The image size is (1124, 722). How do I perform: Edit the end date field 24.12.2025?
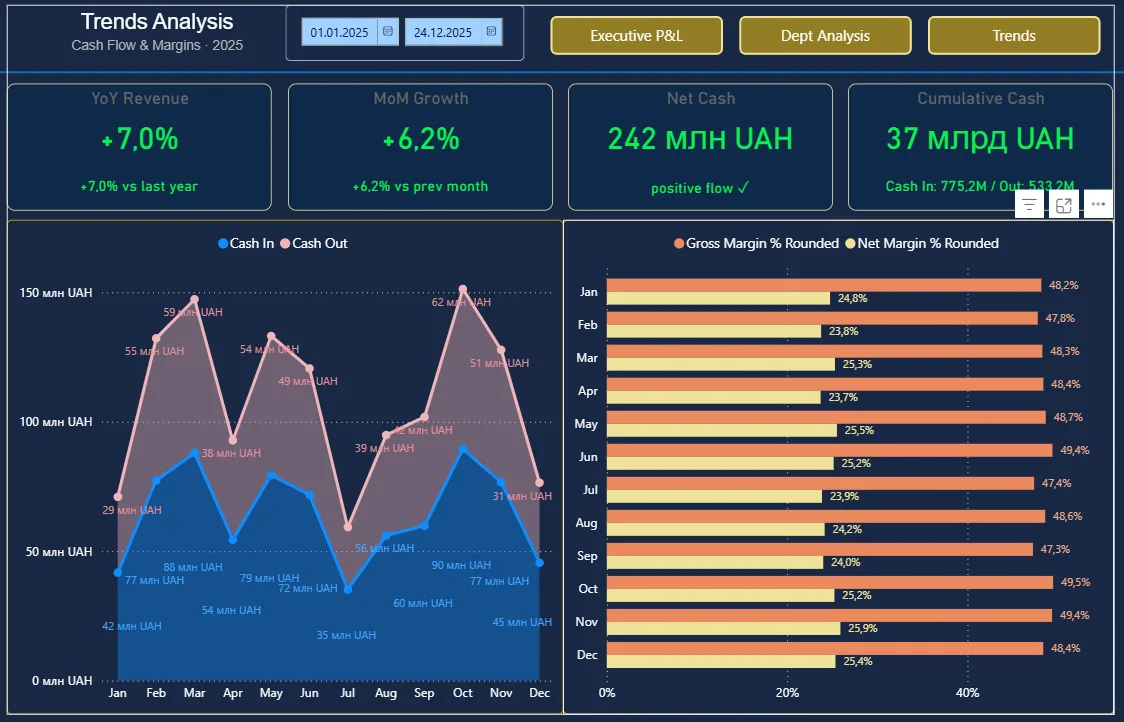click(443, 32)
